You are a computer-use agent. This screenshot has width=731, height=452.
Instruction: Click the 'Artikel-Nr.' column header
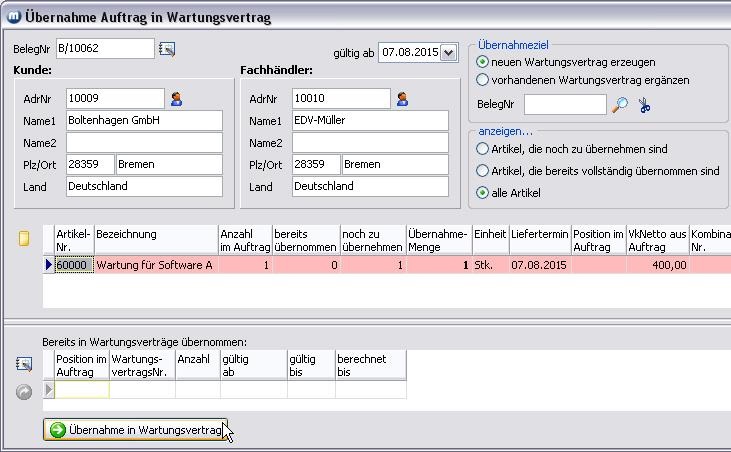(73, 240)
